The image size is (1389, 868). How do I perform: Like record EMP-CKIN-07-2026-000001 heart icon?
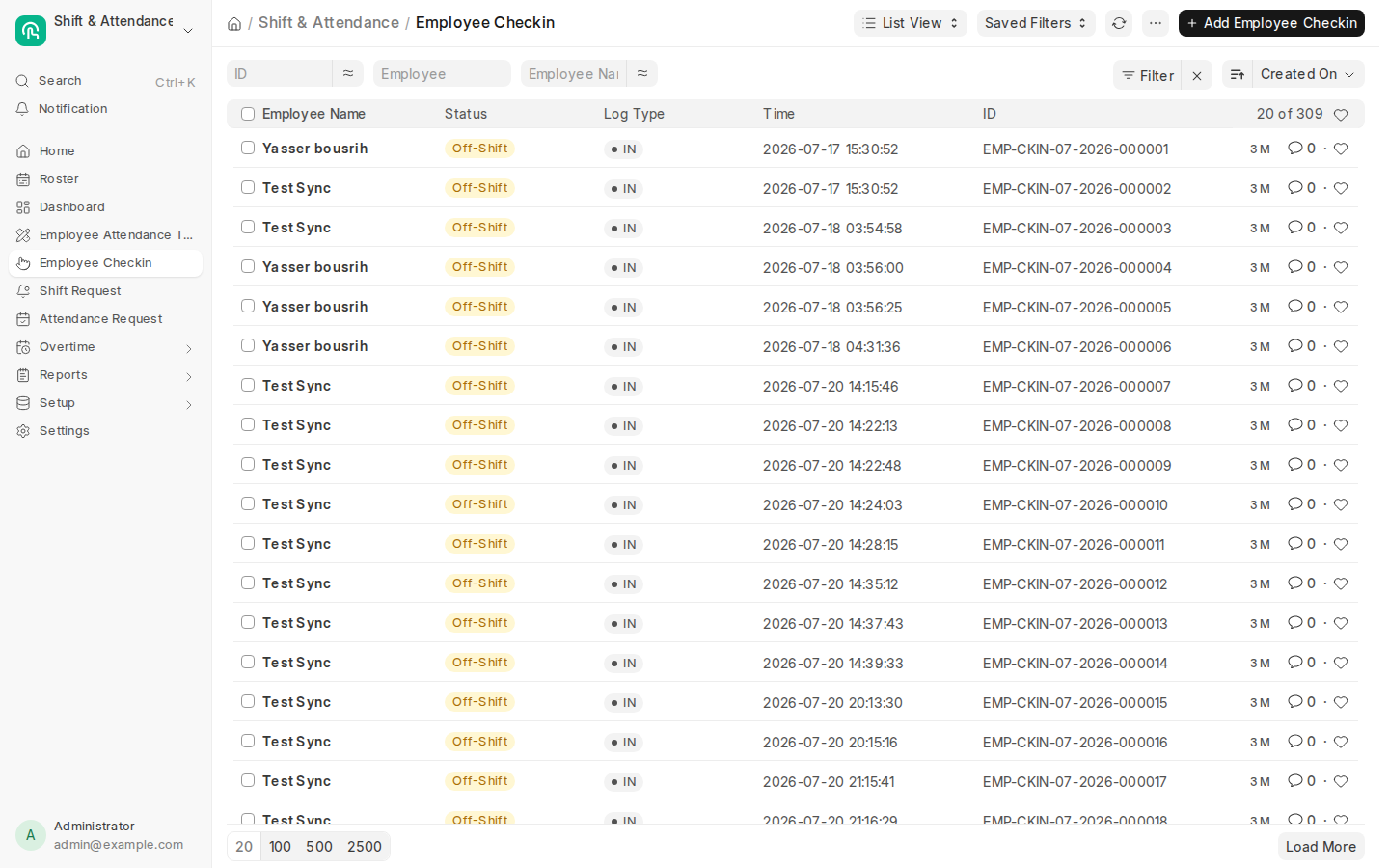click(1341, 149)
